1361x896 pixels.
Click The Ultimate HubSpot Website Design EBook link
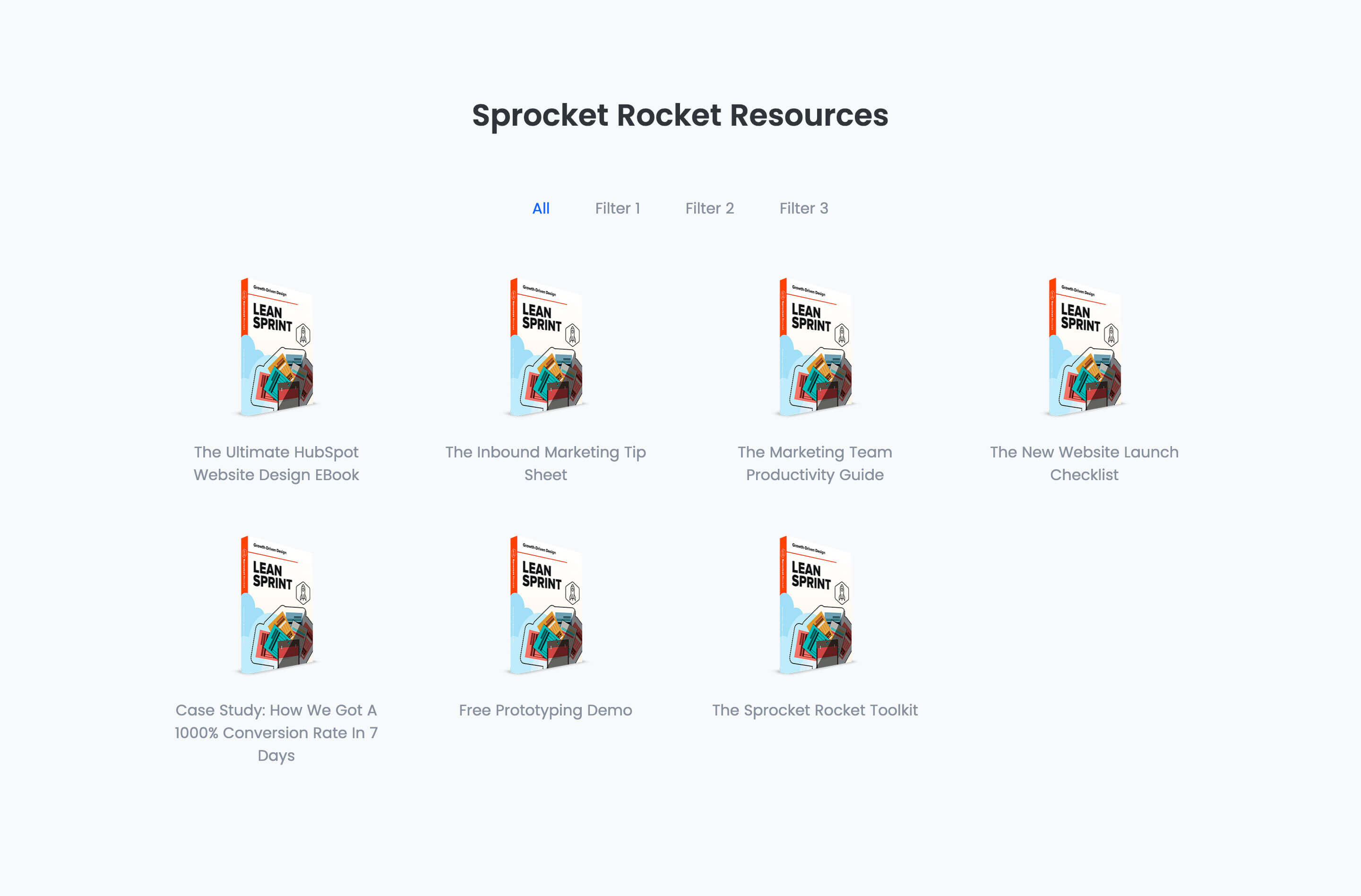pos(276,463)
